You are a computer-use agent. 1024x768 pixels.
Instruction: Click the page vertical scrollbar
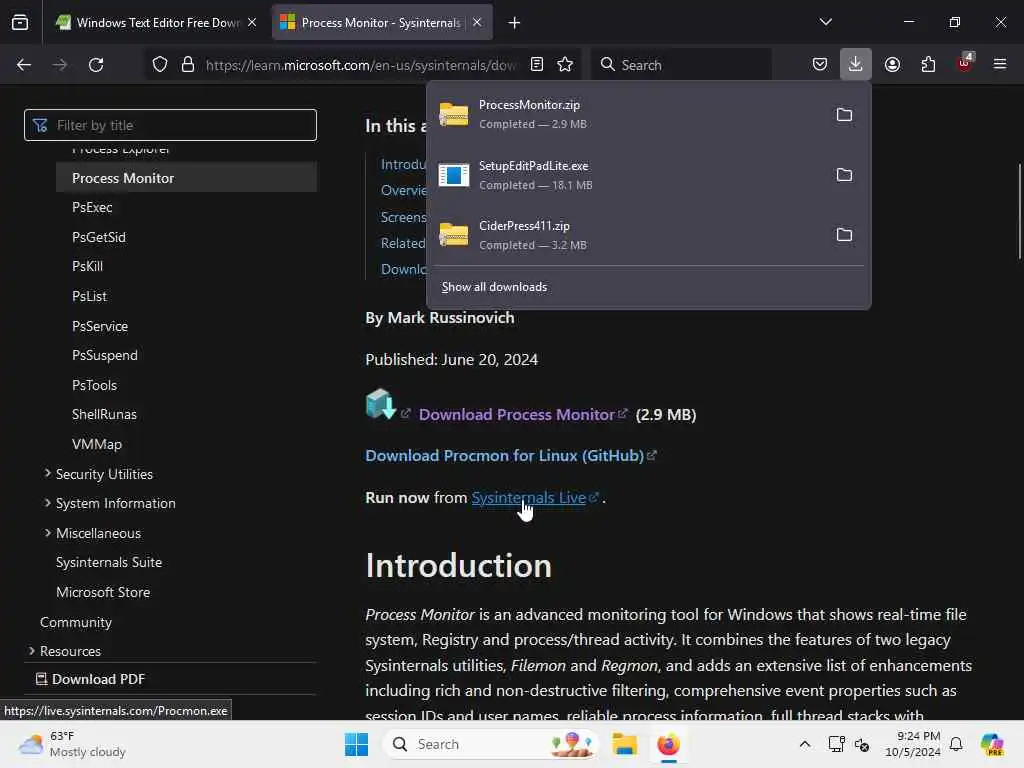(x=1019, y=212)
